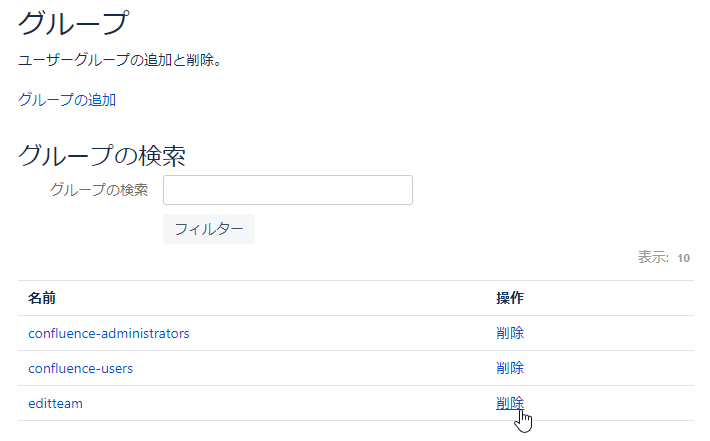Click the ユーザーグループの追加と削除 description text
Image resolution: width=710 pixels, height=441 pixels.
point(120,61)
